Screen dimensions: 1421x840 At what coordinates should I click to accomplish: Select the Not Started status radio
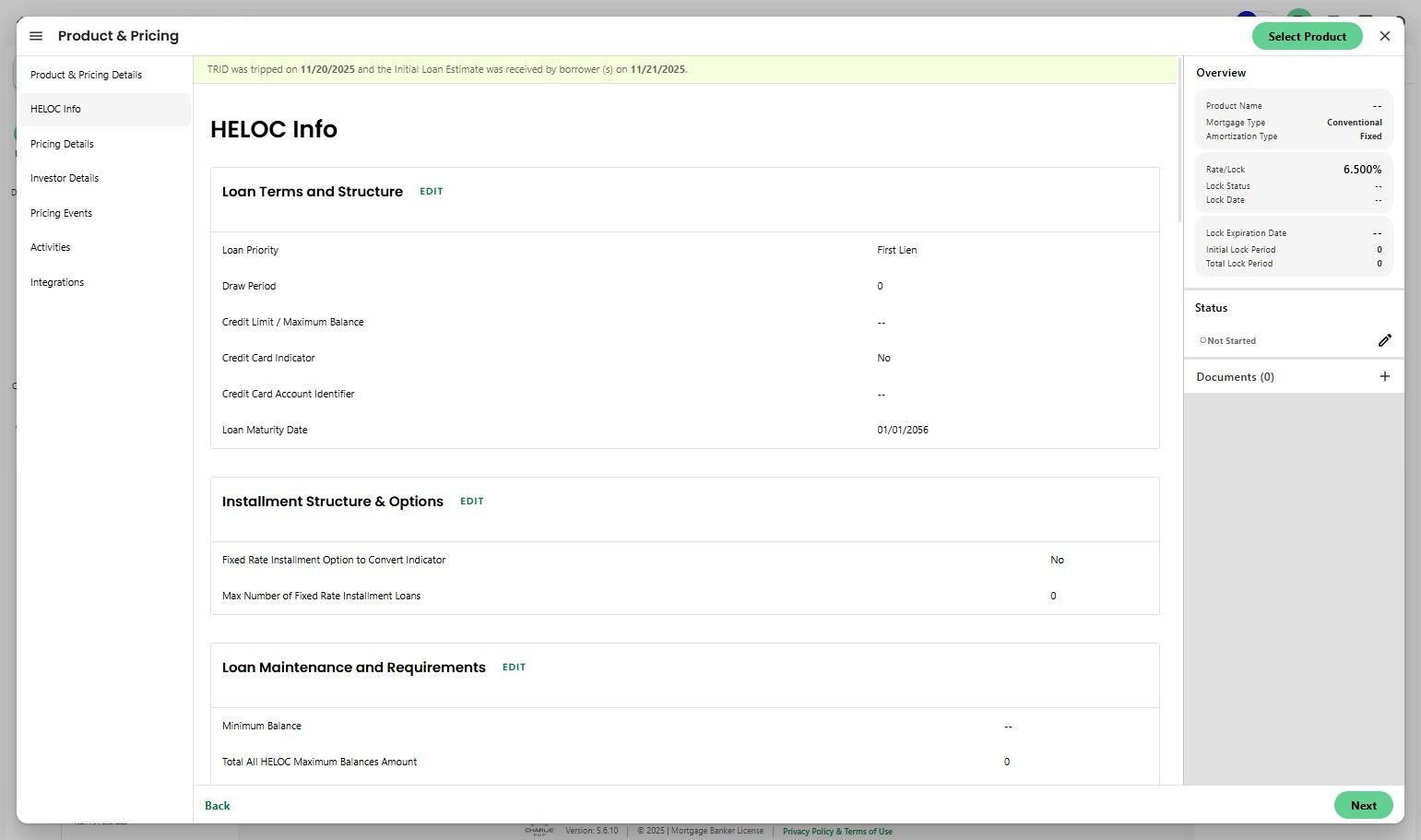pos(1202,340)
